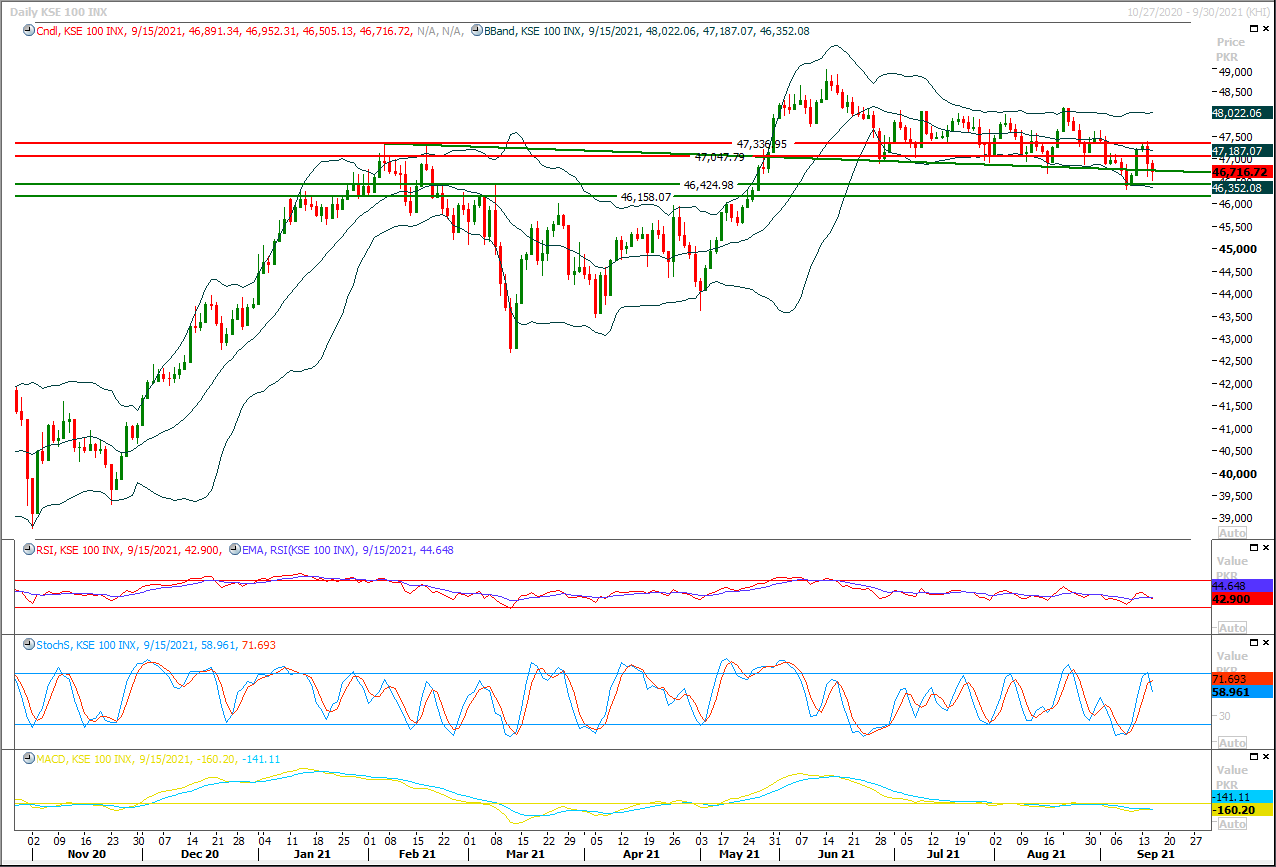Click the 48,022.06 upper band price tag
The image size is (1276, 867).
click(1242, 113)
